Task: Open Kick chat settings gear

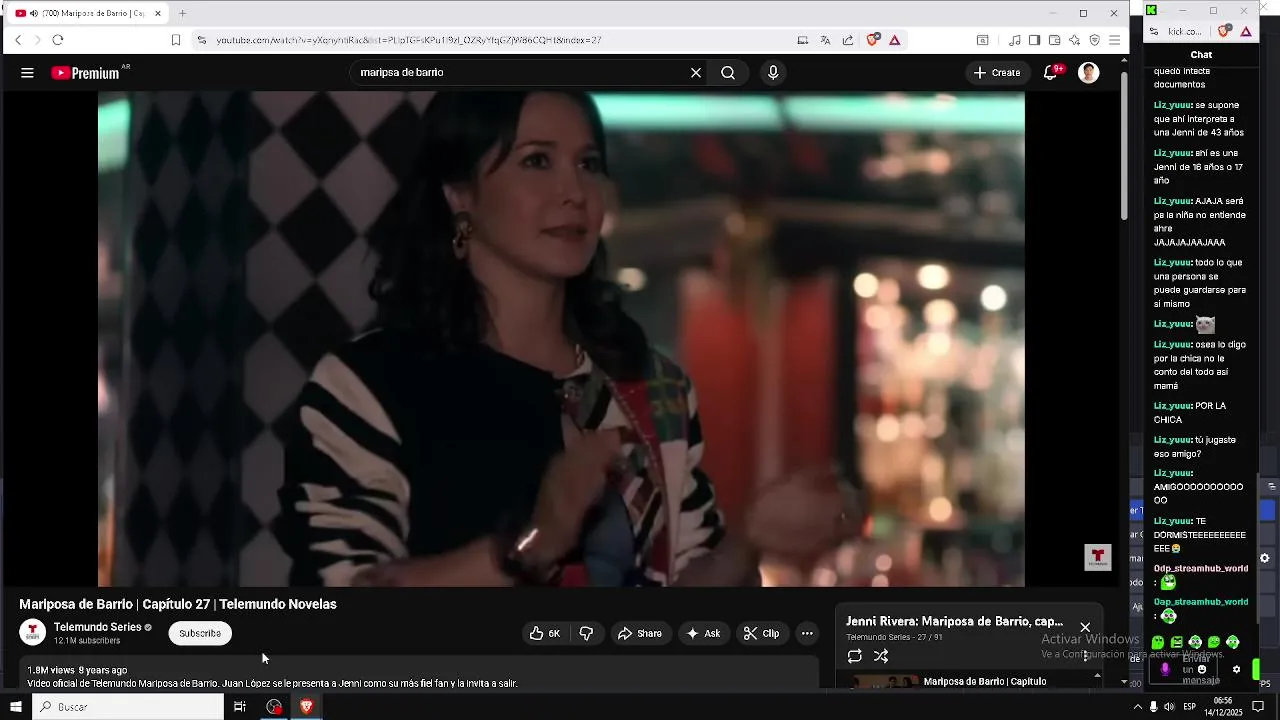Action: [x=1236, y=670]
